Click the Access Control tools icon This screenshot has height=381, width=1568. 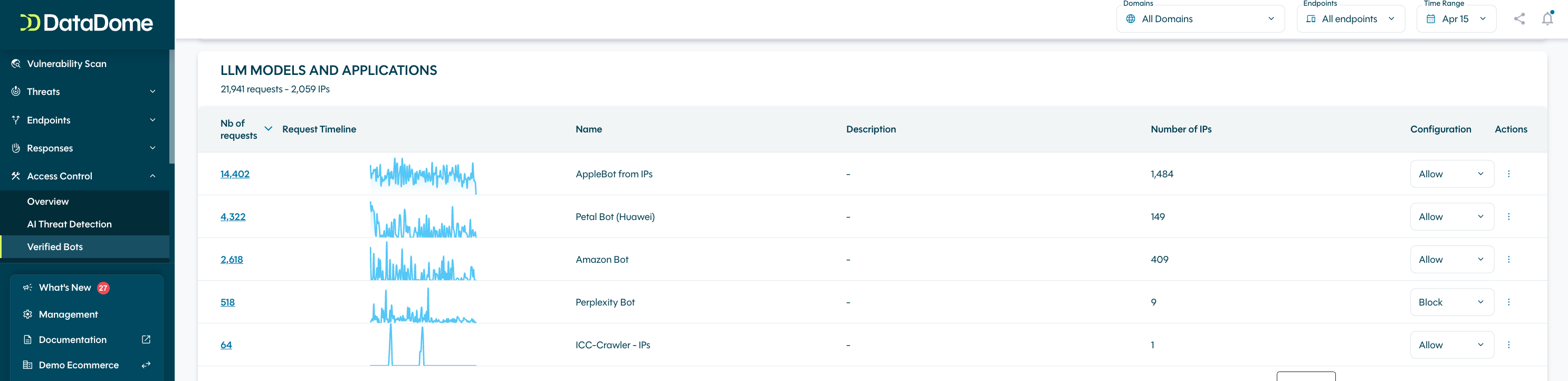16,176
